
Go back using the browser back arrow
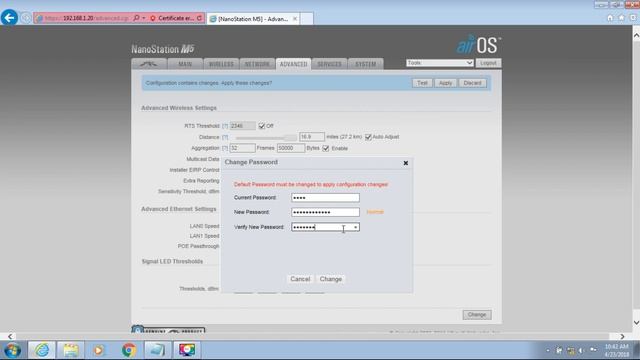(9, 18)
